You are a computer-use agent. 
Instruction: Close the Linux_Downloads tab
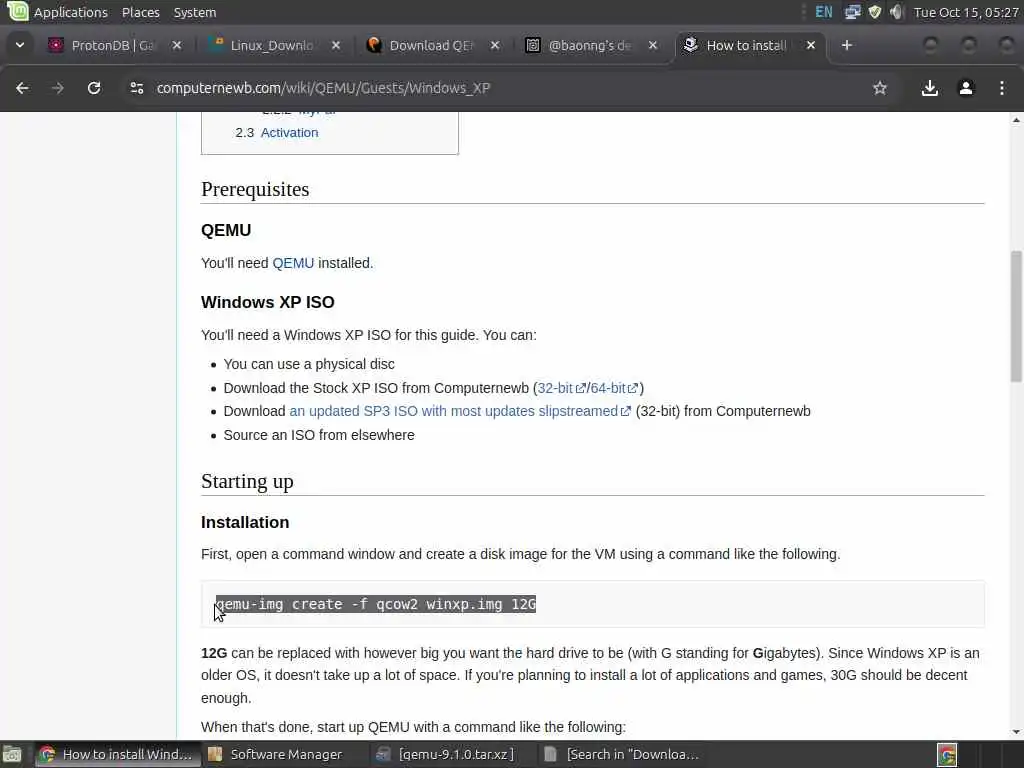(336, 45)
